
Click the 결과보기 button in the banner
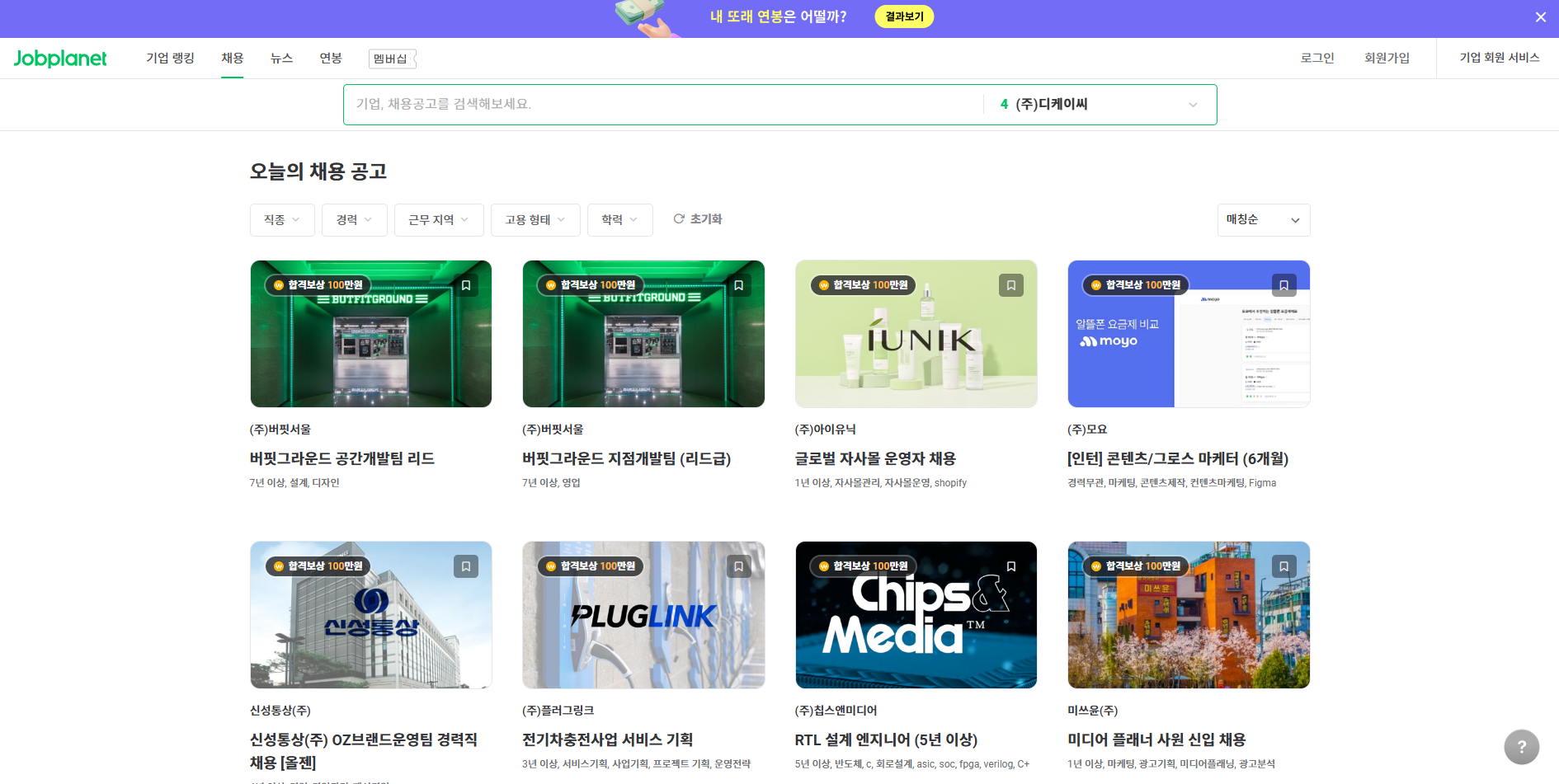903,16
